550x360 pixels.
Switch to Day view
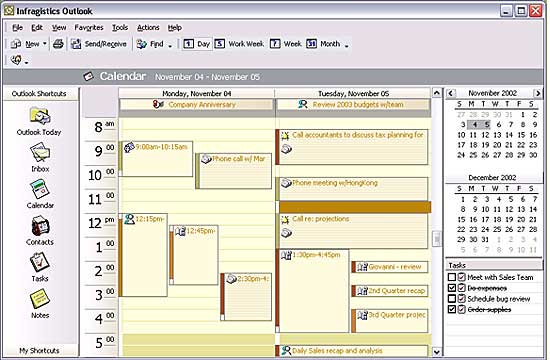(x=197, y=44)
